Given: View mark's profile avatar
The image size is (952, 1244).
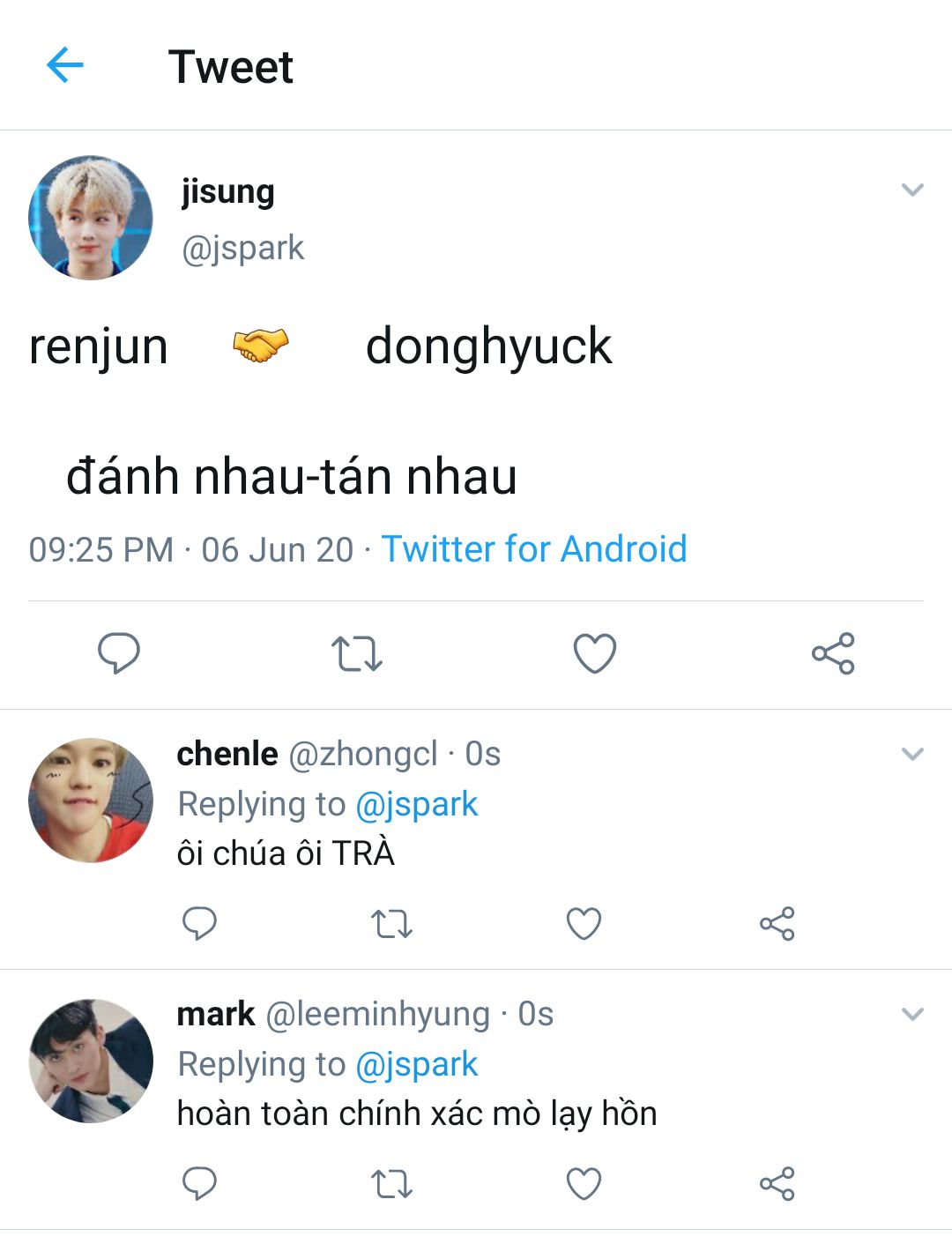Looking at the screenshot, I should click(x=90, y=1061).
